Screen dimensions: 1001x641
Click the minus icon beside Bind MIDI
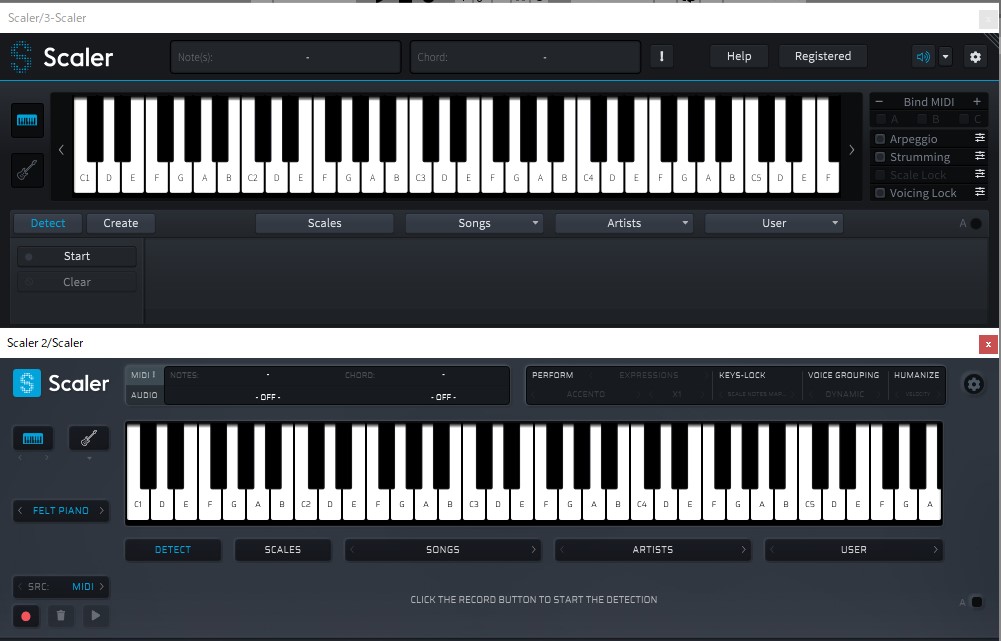879,102
